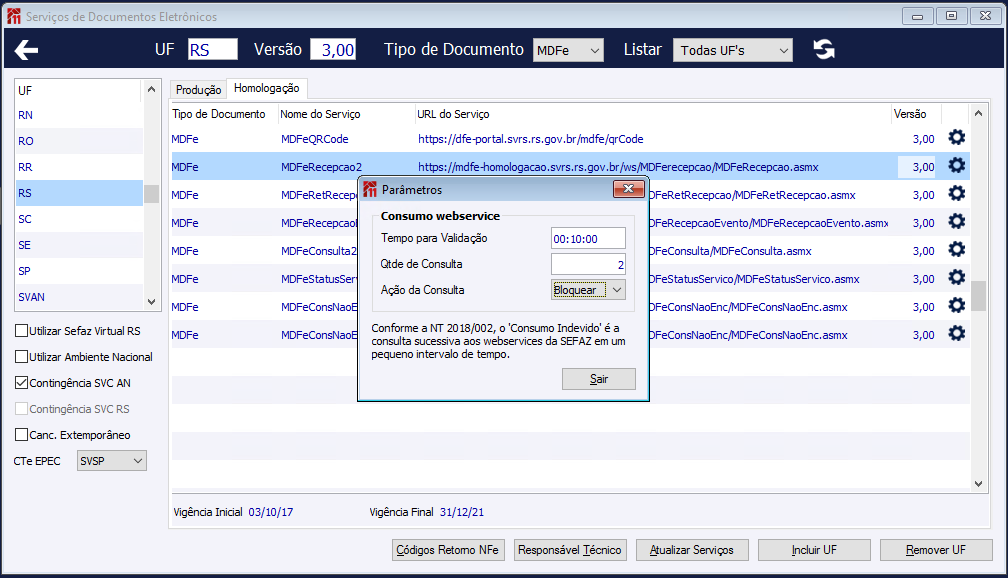Open the Tipo de Documento dropdown
This screenshot has height=578, width=1008.
pyautogui.click(x=568, y=50)
